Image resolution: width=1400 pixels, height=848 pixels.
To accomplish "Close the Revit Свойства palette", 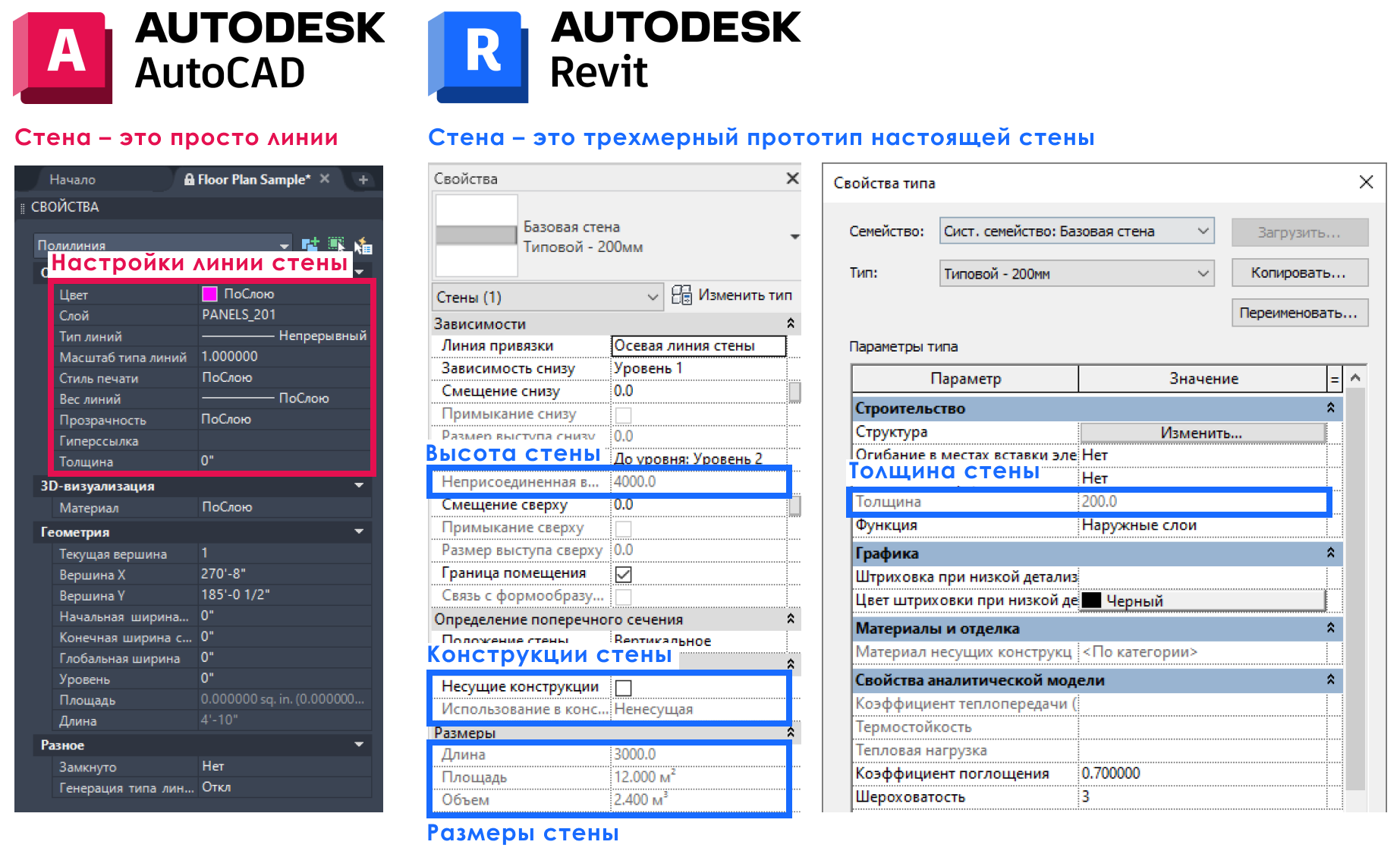I will 792,178.
